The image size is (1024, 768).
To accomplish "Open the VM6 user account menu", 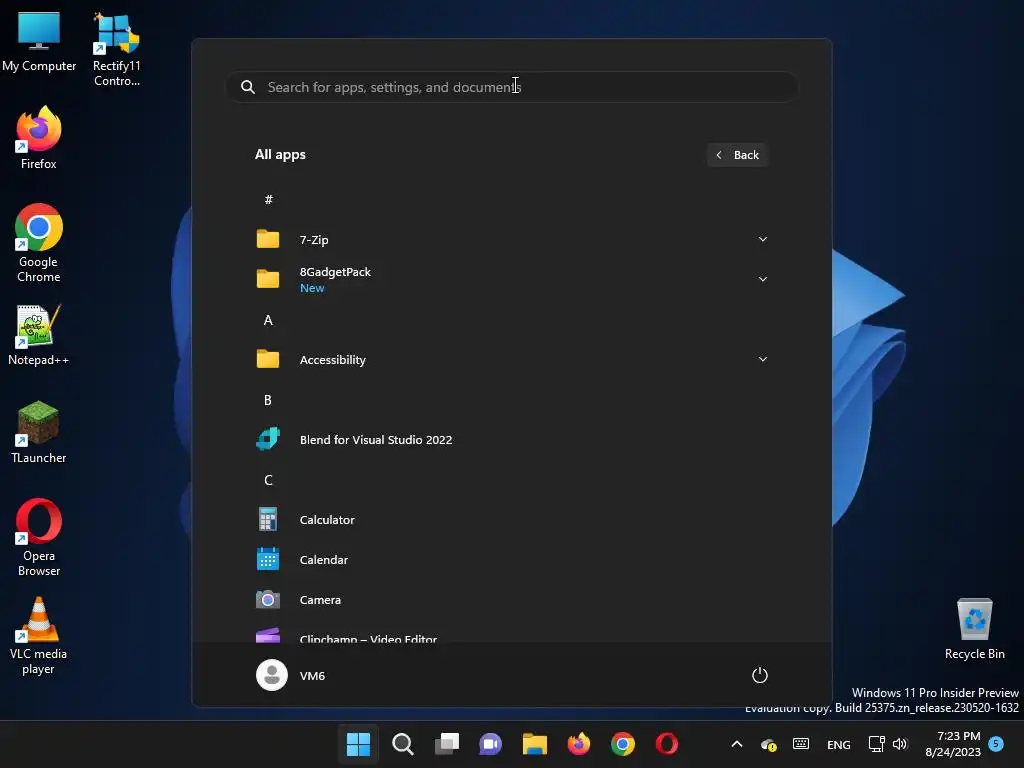I will 291,675.
